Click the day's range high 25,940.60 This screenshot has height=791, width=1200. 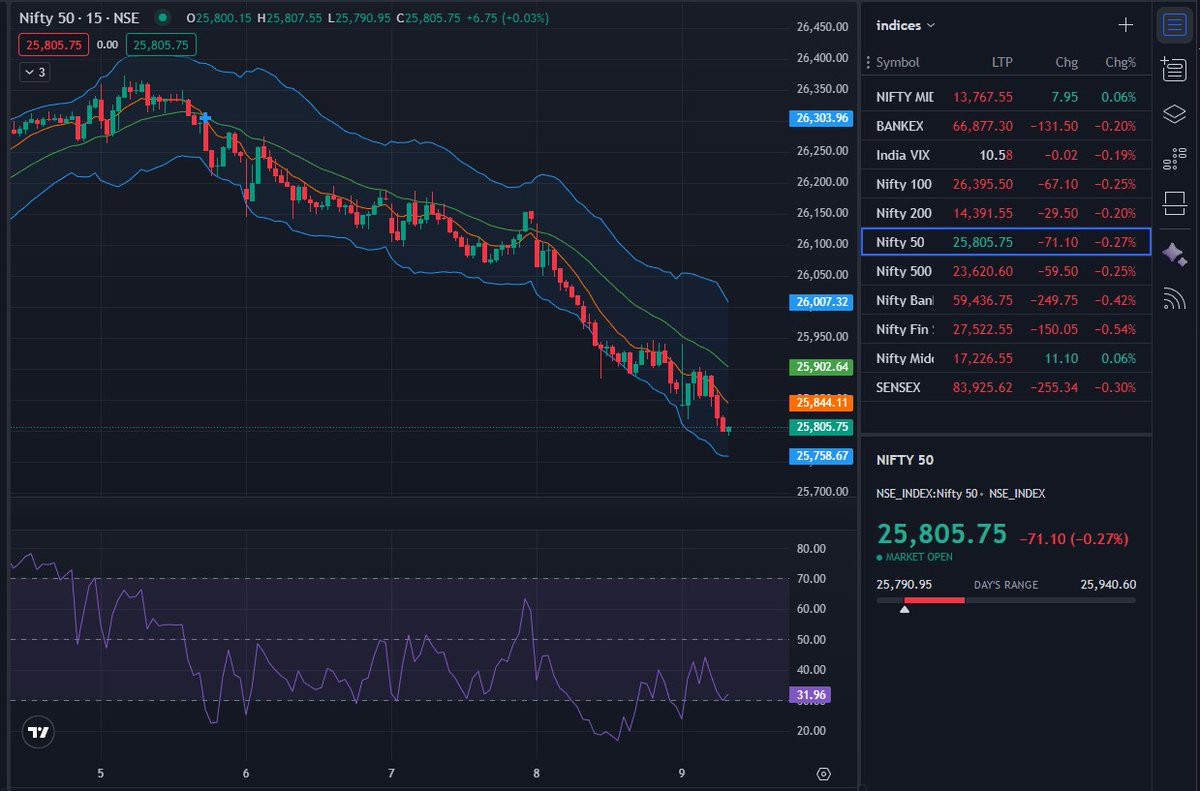pos(1108,585)
